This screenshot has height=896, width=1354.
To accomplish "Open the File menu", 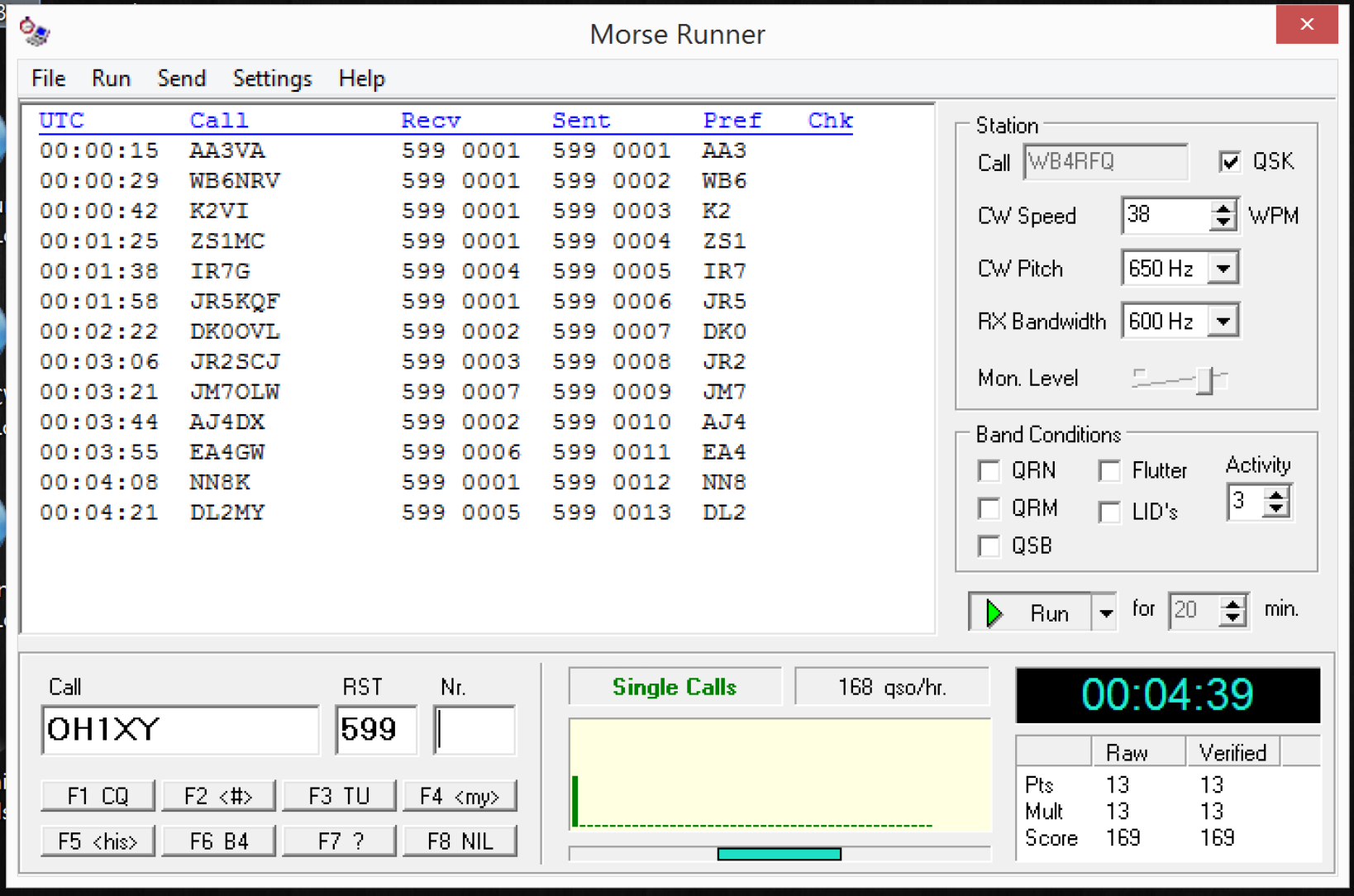I will (x=48, y=79).
